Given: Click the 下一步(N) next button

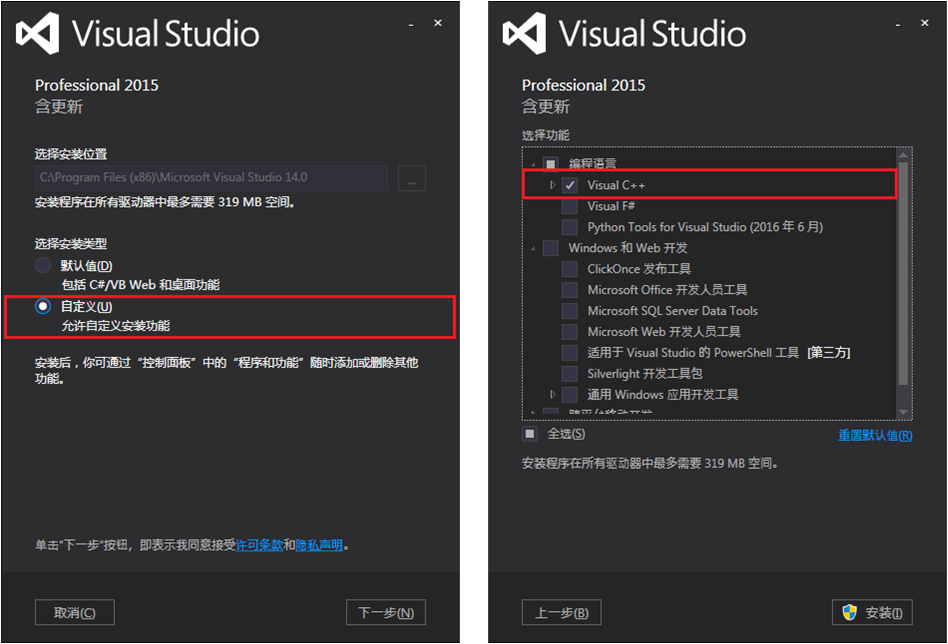Looking at the screenshot, I should (386, 613).
